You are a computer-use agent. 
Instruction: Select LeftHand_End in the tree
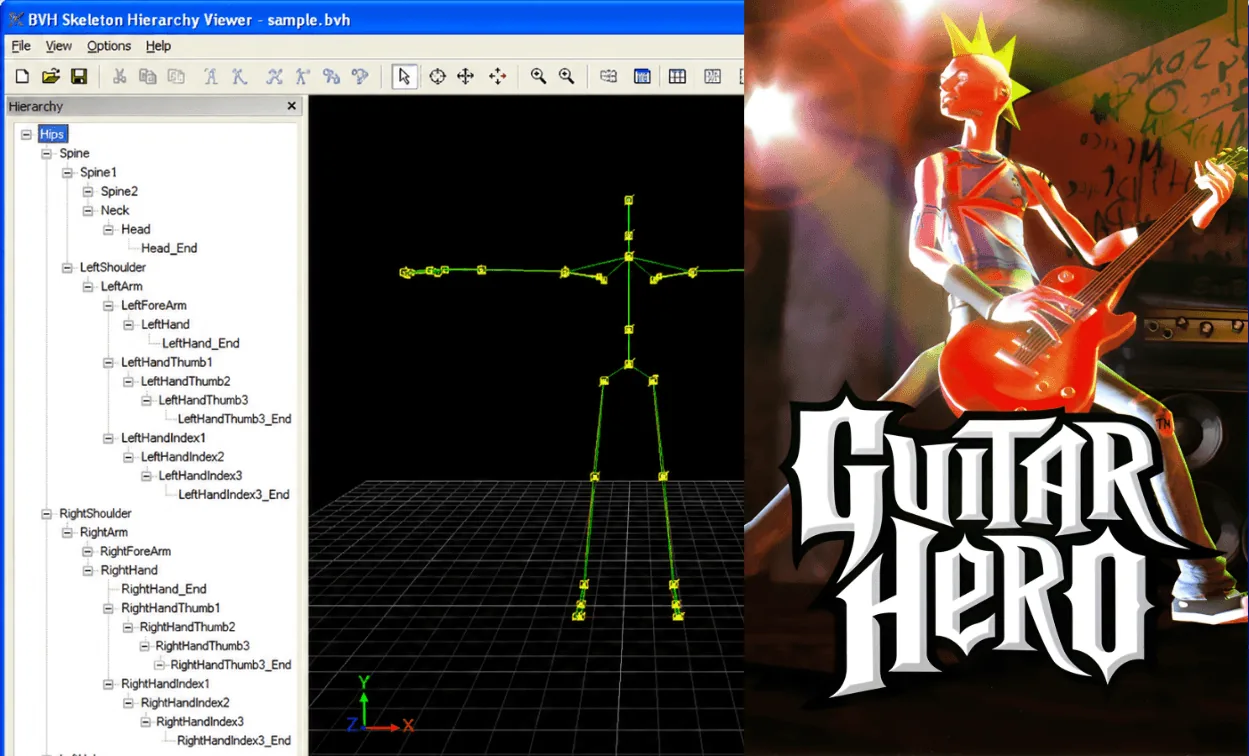201,343
